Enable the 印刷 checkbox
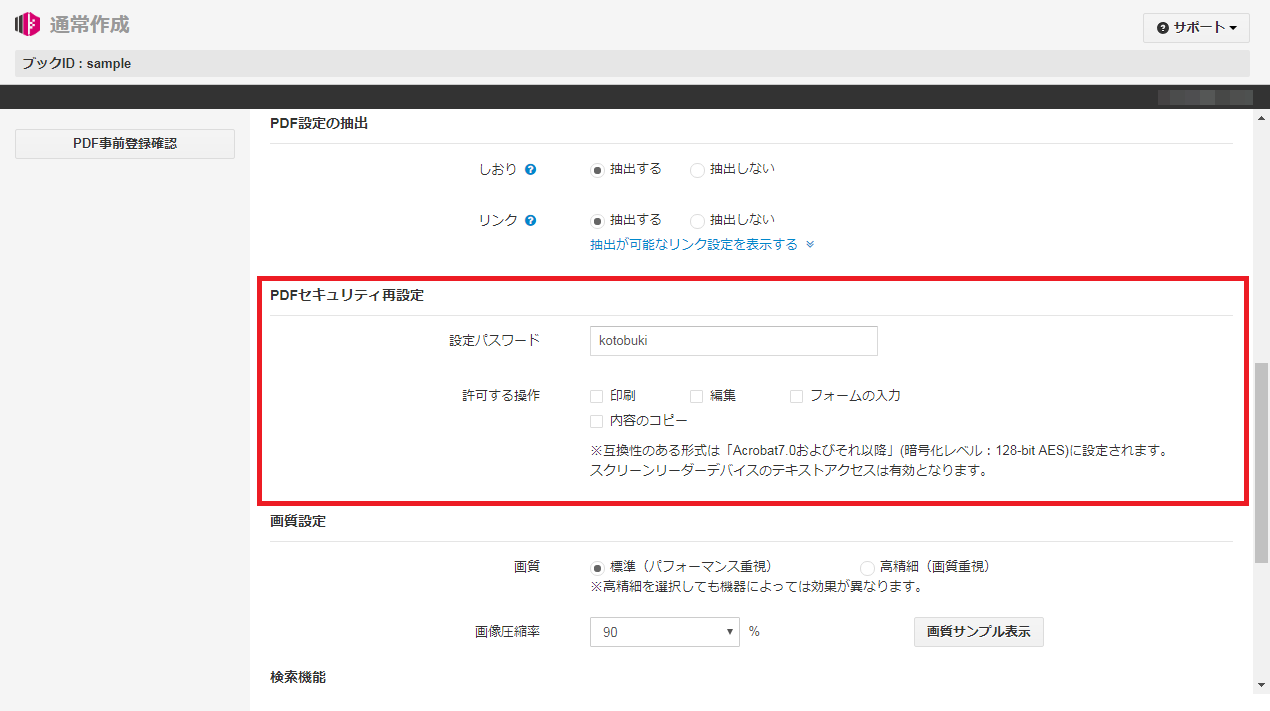Viewport: 1270px width, 711px height. tap(597, 396)
